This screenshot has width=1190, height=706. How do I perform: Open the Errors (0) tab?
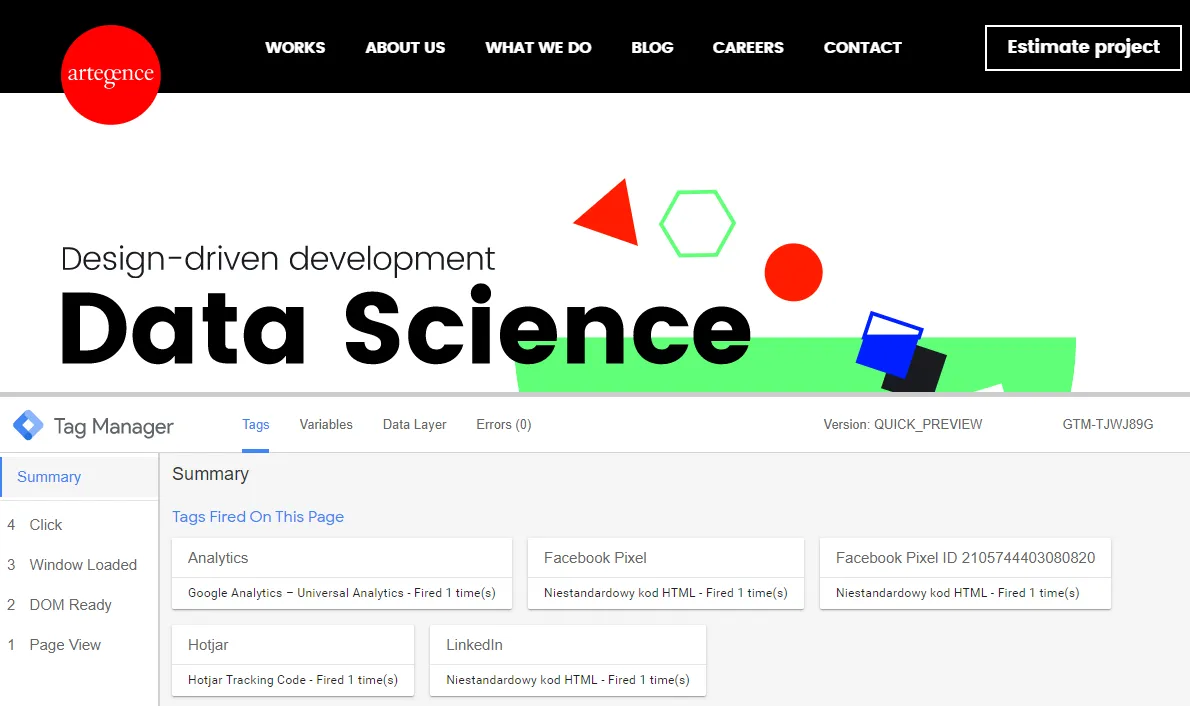(x=503, y=425)
